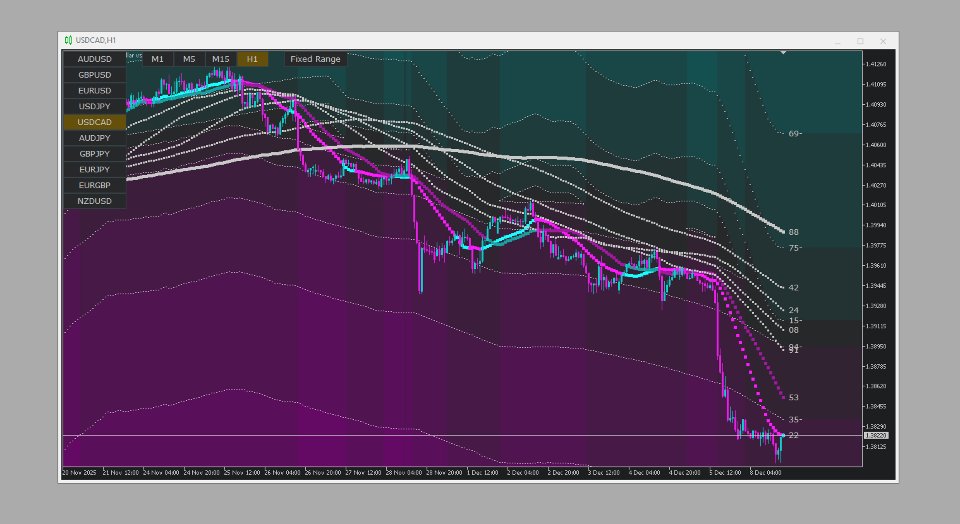This screenshot has width=960, height=524.
Task: Click the 1.38125 price scale label
Action: 876,447
